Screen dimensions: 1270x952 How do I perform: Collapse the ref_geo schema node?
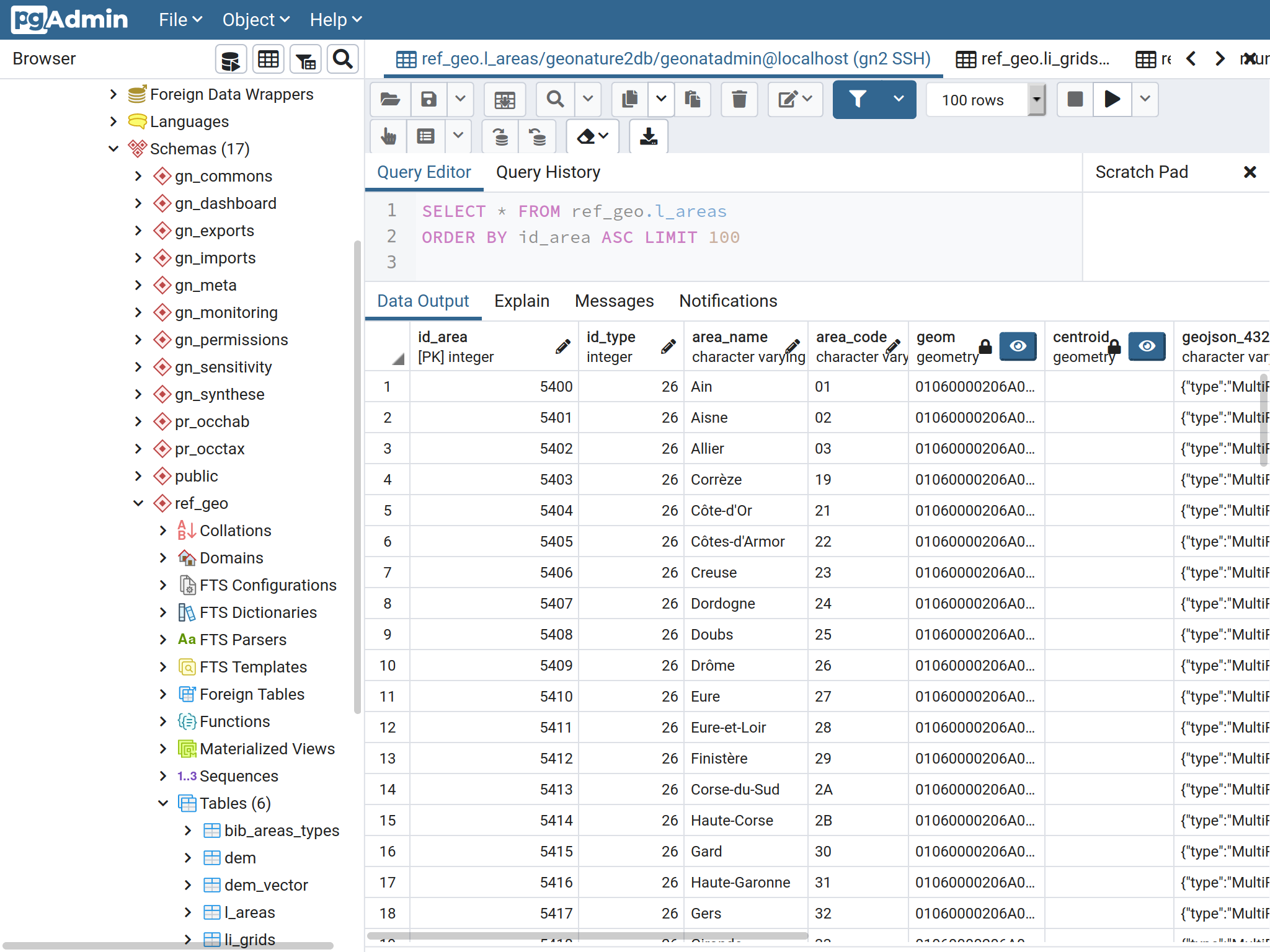pyautogui.click(x=138, y=503)
